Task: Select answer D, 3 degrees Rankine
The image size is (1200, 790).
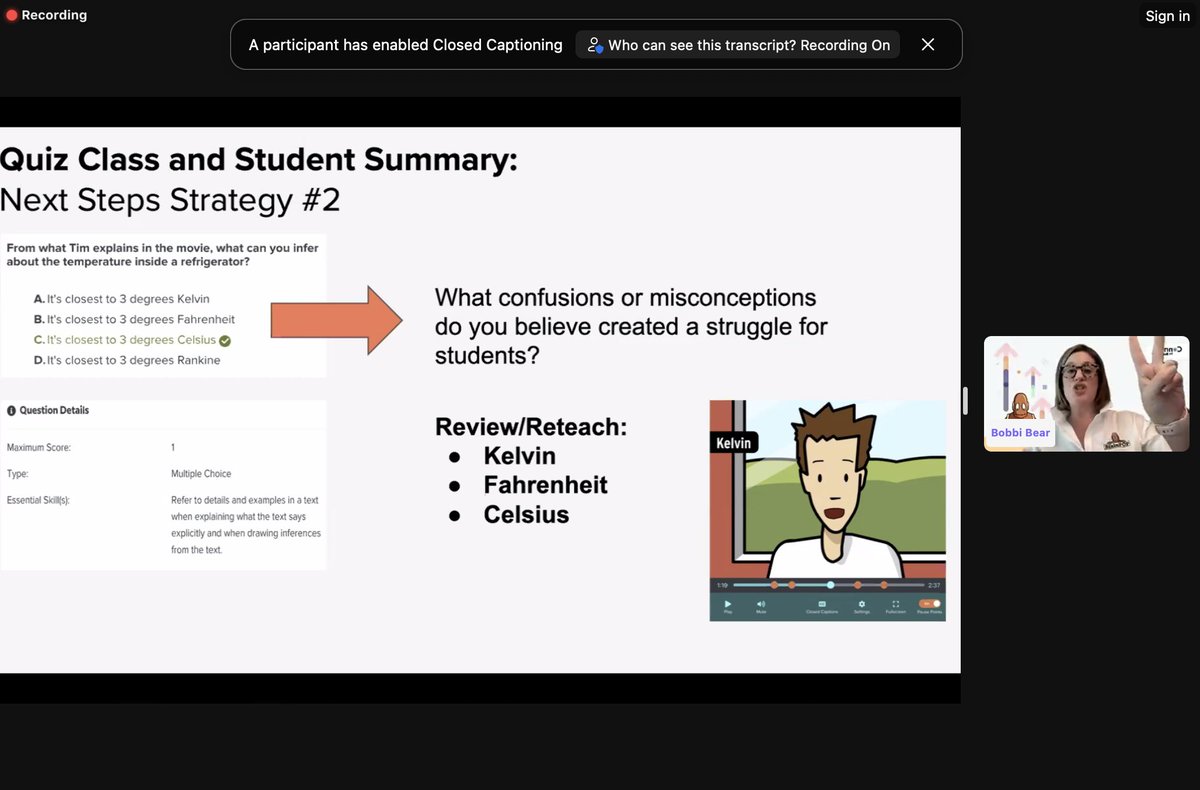Action: click(x=126, y=360)
